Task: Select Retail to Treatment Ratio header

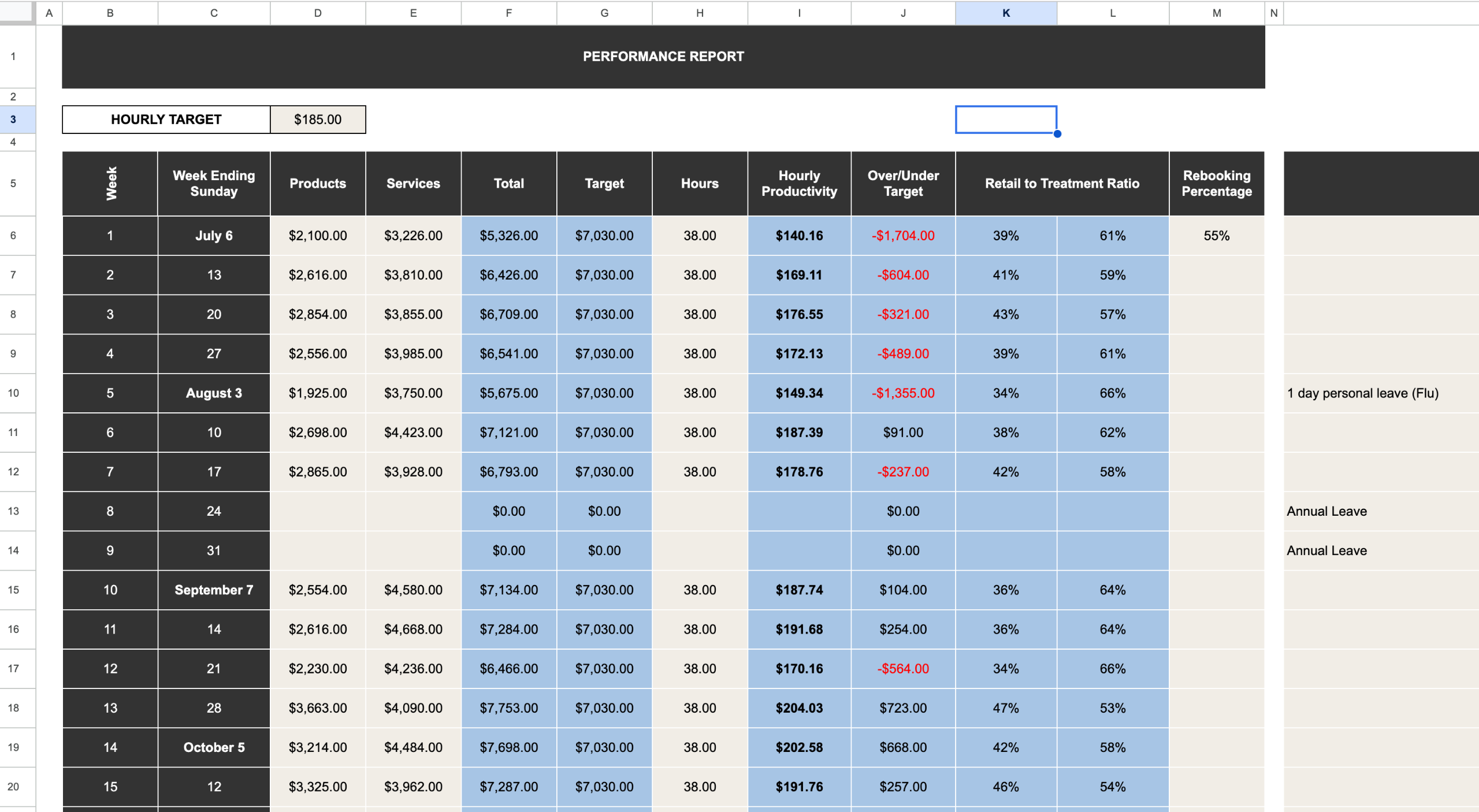Action: pos(1062,184)
